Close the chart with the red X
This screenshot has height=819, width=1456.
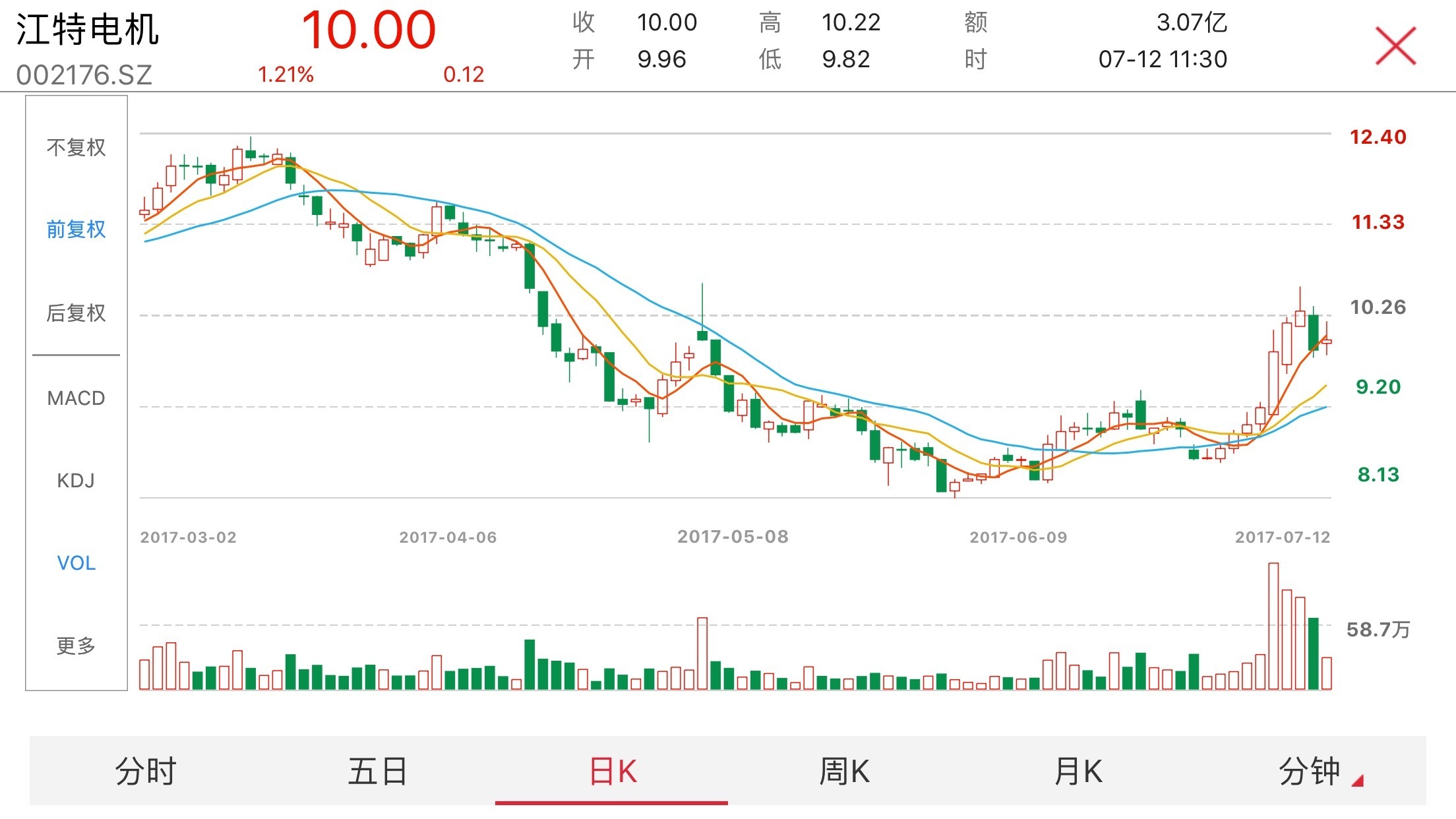tap(1395, 45)
